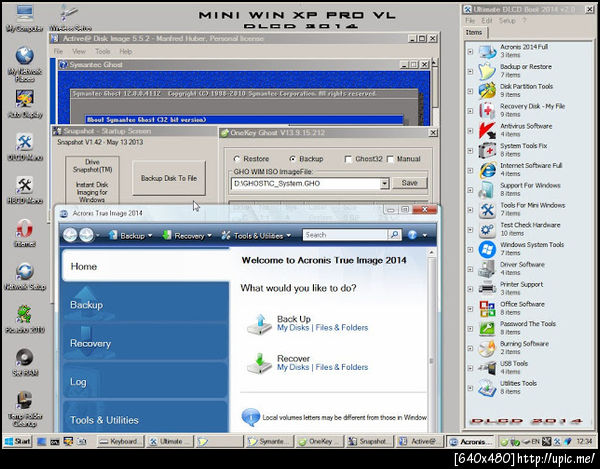Enable the Manual checkbox in OneKey Ghost
Image resolution: width=600 pixels, height=469 pixels.
pos(390,159)
